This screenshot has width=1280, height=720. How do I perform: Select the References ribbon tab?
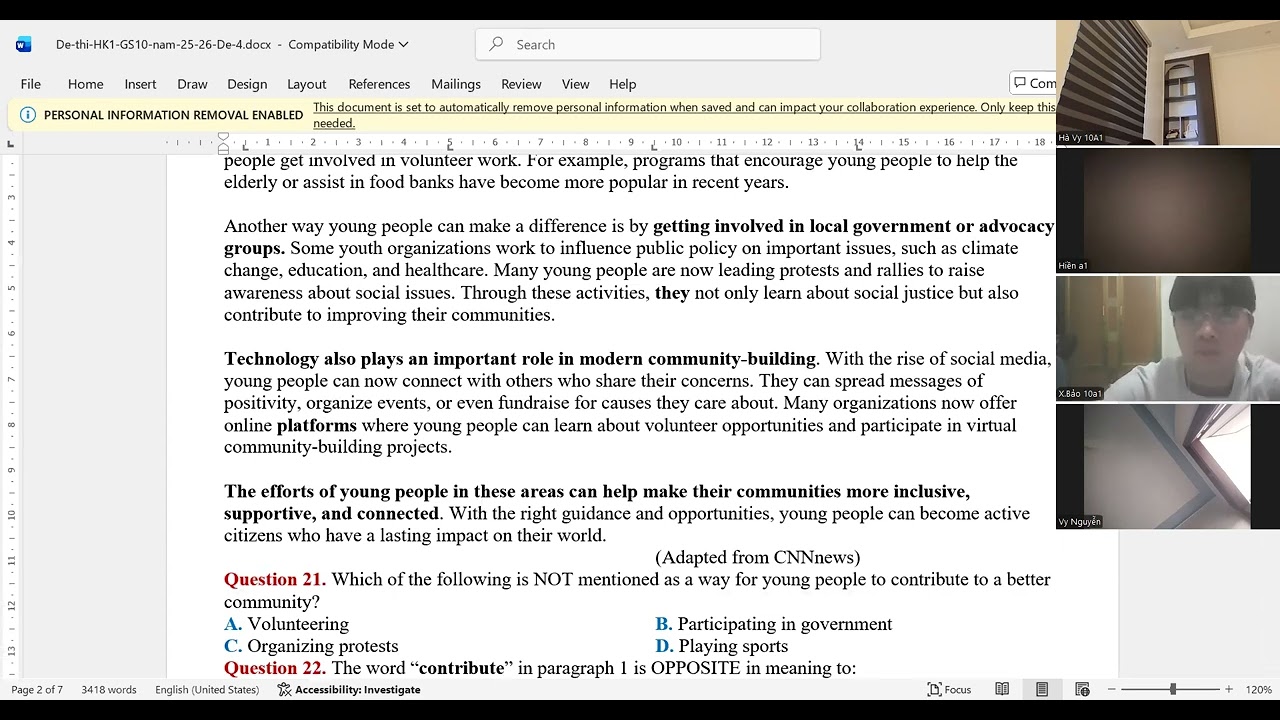[x=379, y=84]
